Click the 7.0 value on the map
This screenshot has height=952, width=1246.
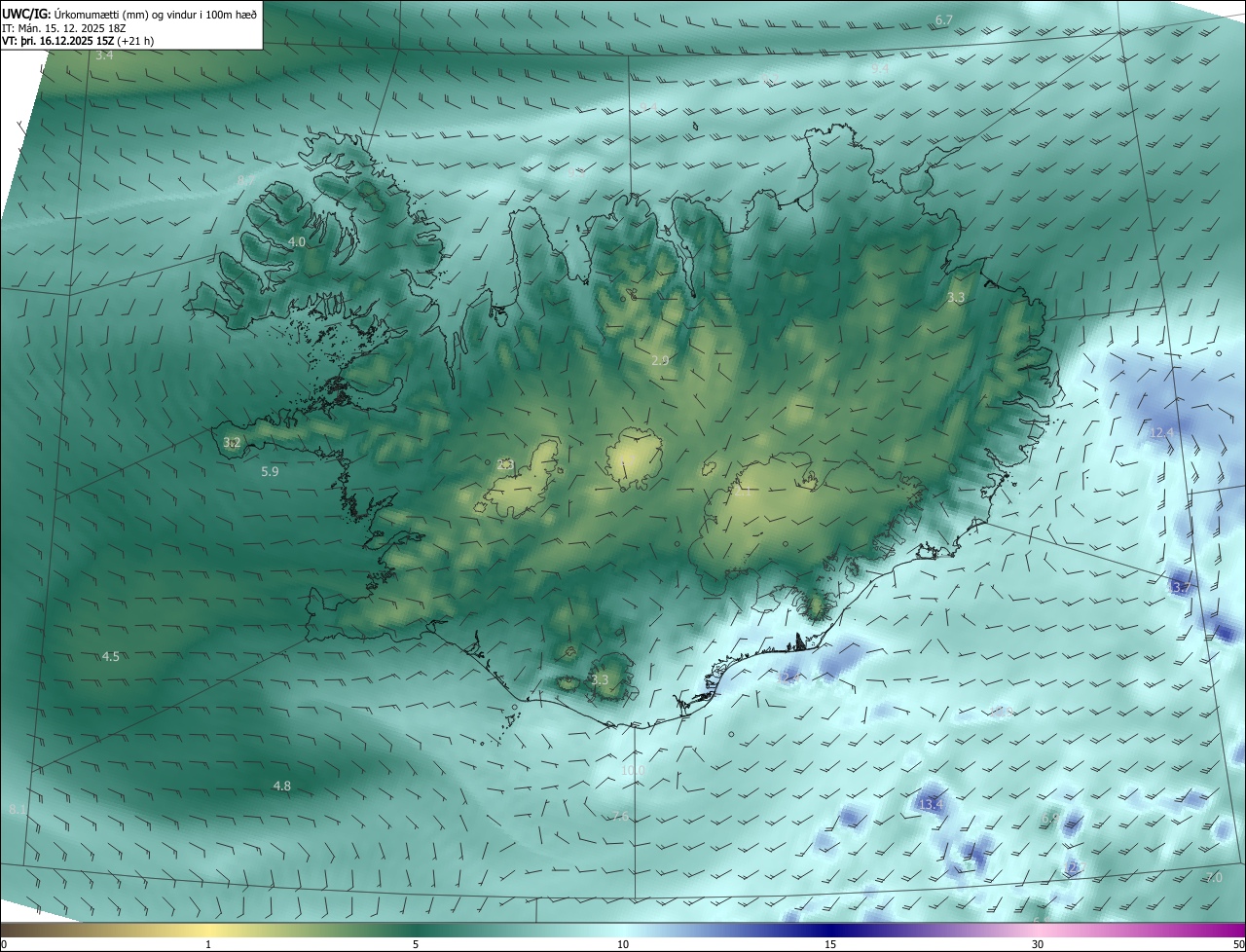pos(1214,878)
